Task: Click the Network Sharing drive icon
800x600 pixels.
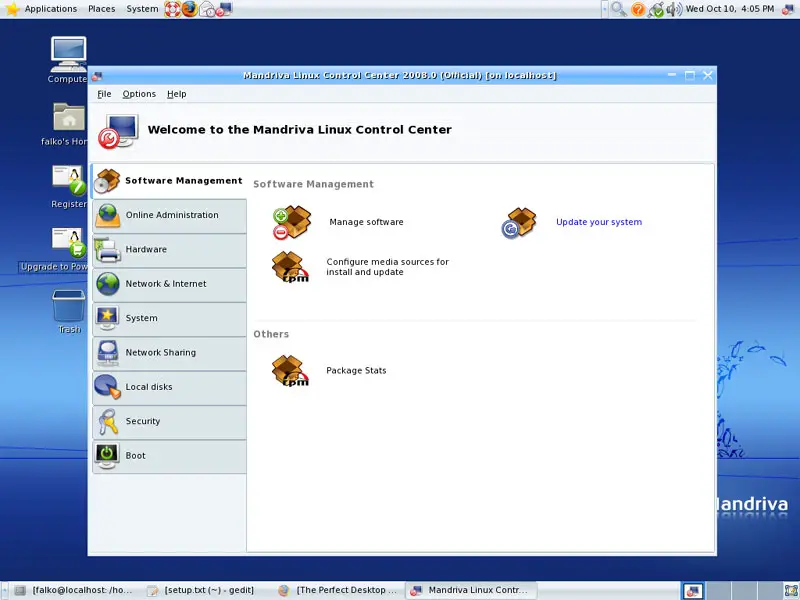Action: (x=108, y=353)
